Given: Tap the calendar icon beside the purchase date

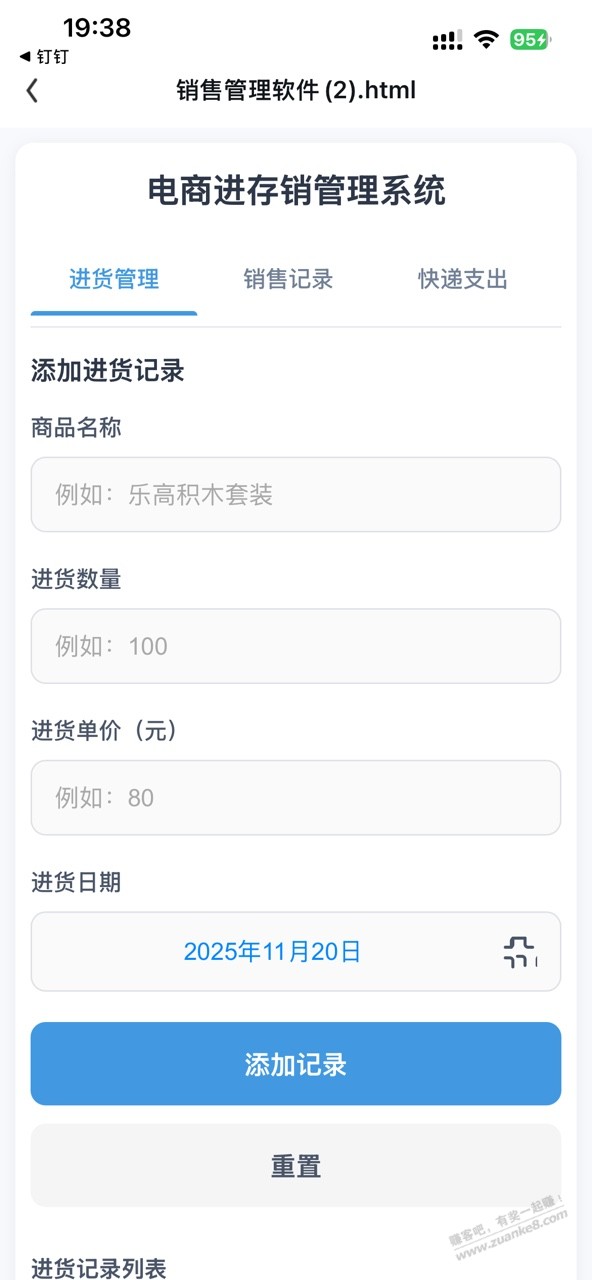Looking at the screenshot, I should 519,952.
